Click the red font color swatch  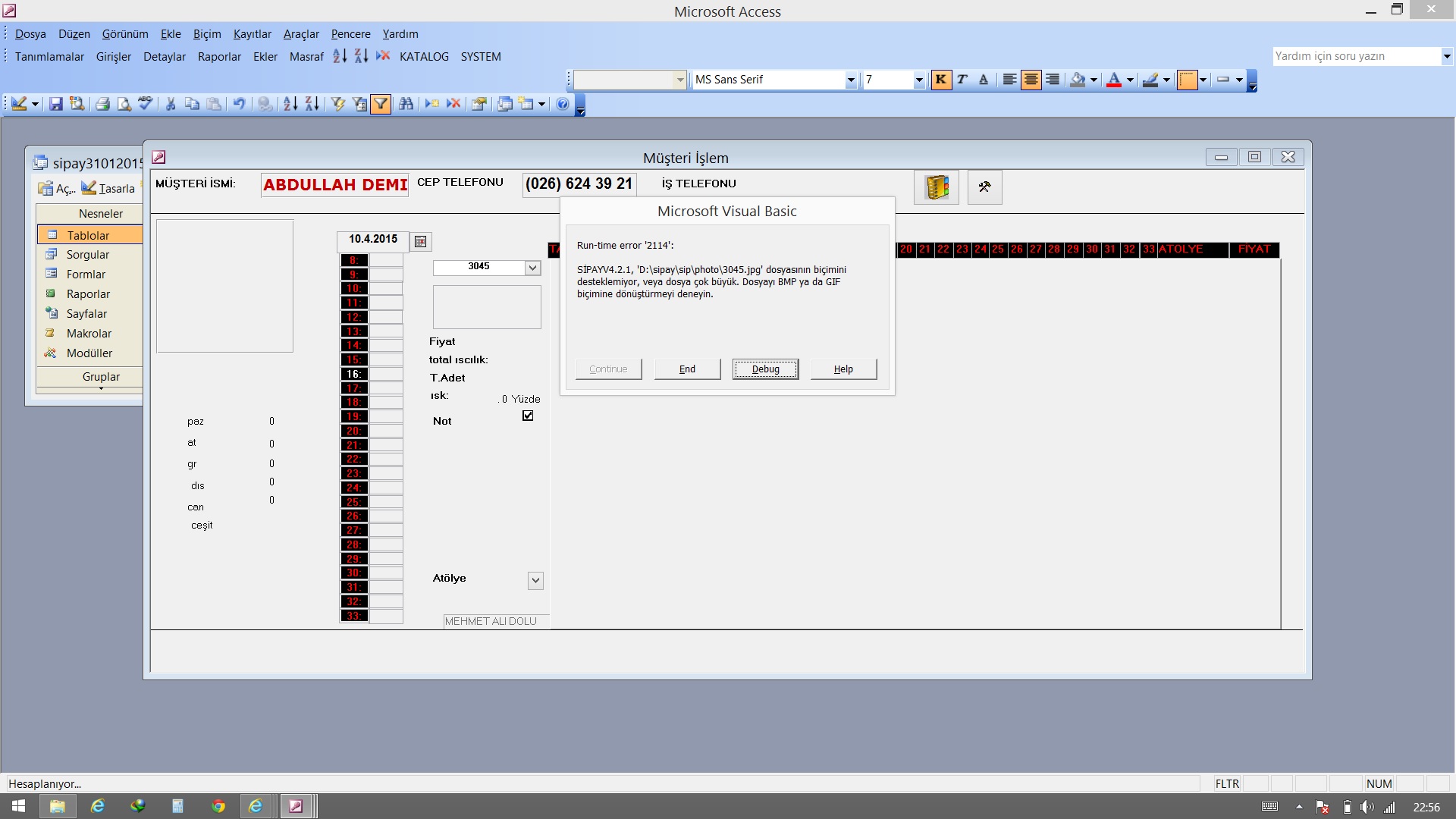[1113, 80]
